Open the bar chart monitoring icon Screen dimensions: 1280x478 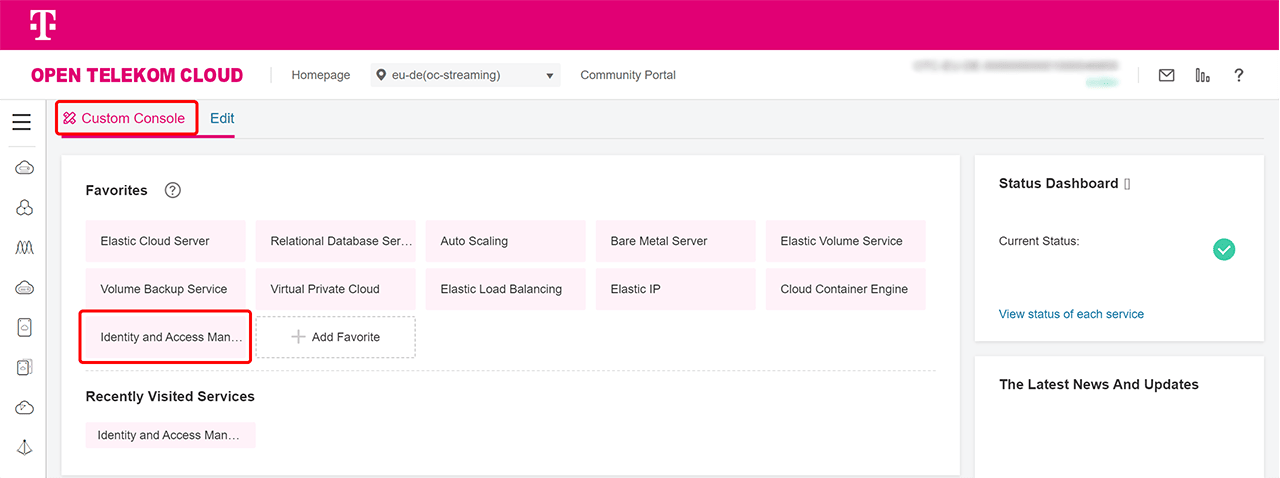pos(1202,75)
